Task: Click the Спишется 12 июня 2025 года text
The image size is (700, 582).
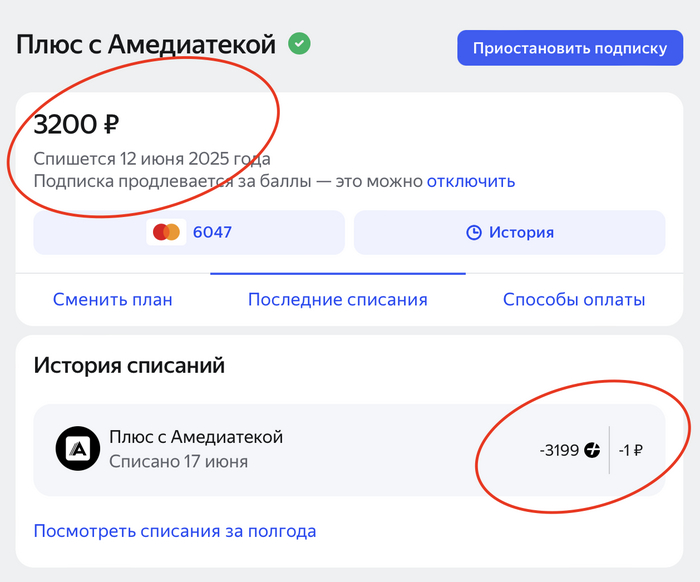Action: pos(152,159)
